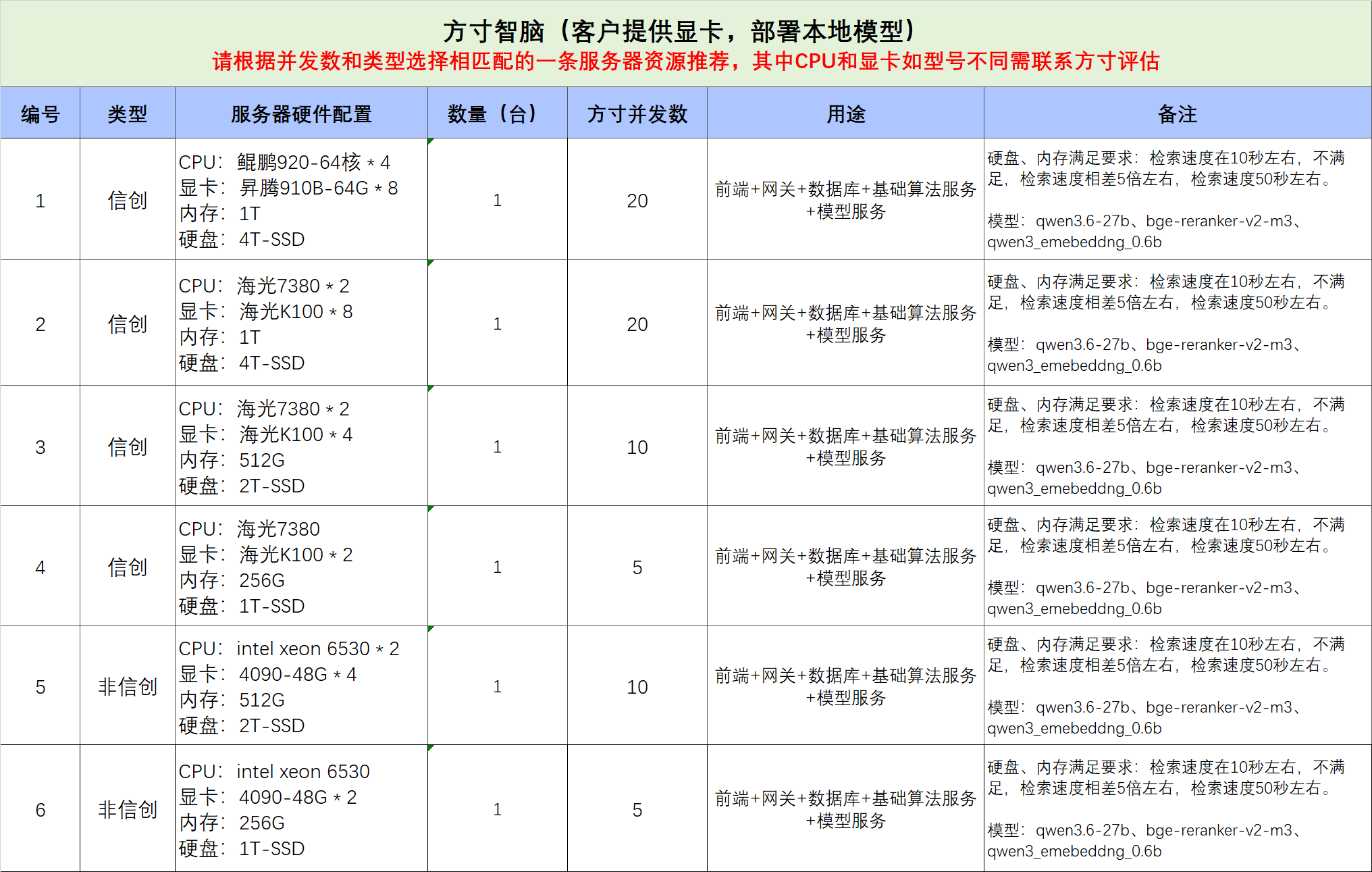Click the 备注 cell in row 2

pyautogui.click(x=1178, y=324)
